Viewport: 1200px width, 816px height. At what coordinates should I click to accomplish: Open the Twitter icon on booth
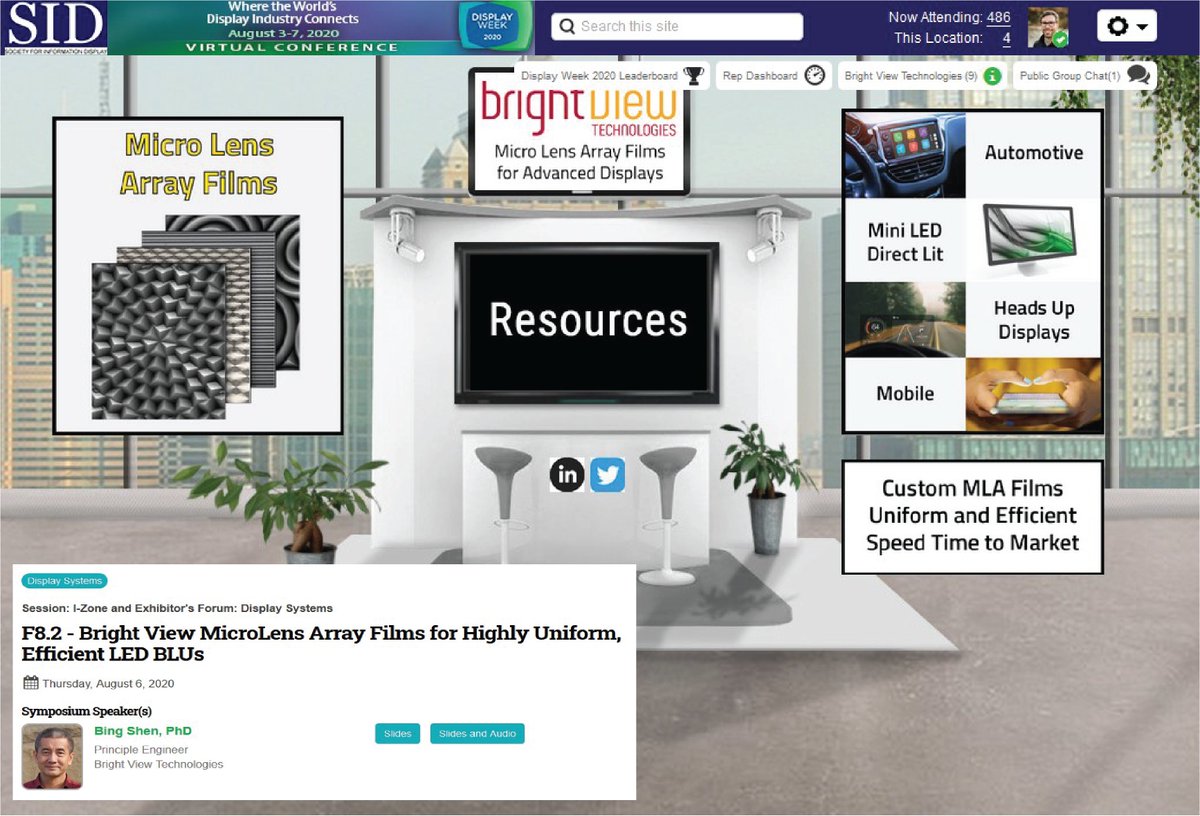607,474
